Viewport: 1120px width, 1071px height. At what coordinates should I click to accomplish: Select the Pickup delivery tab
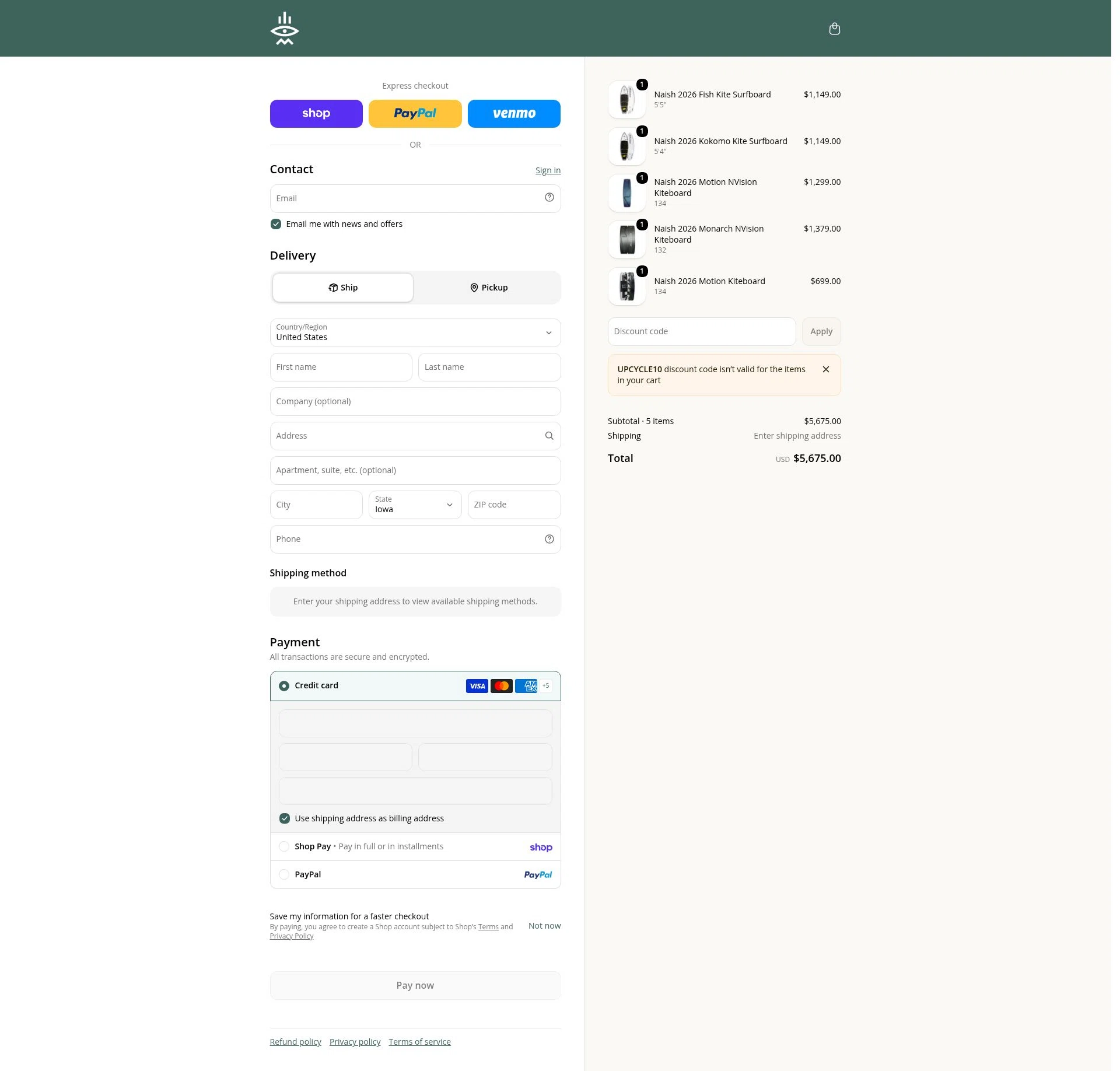click(489, 288)
